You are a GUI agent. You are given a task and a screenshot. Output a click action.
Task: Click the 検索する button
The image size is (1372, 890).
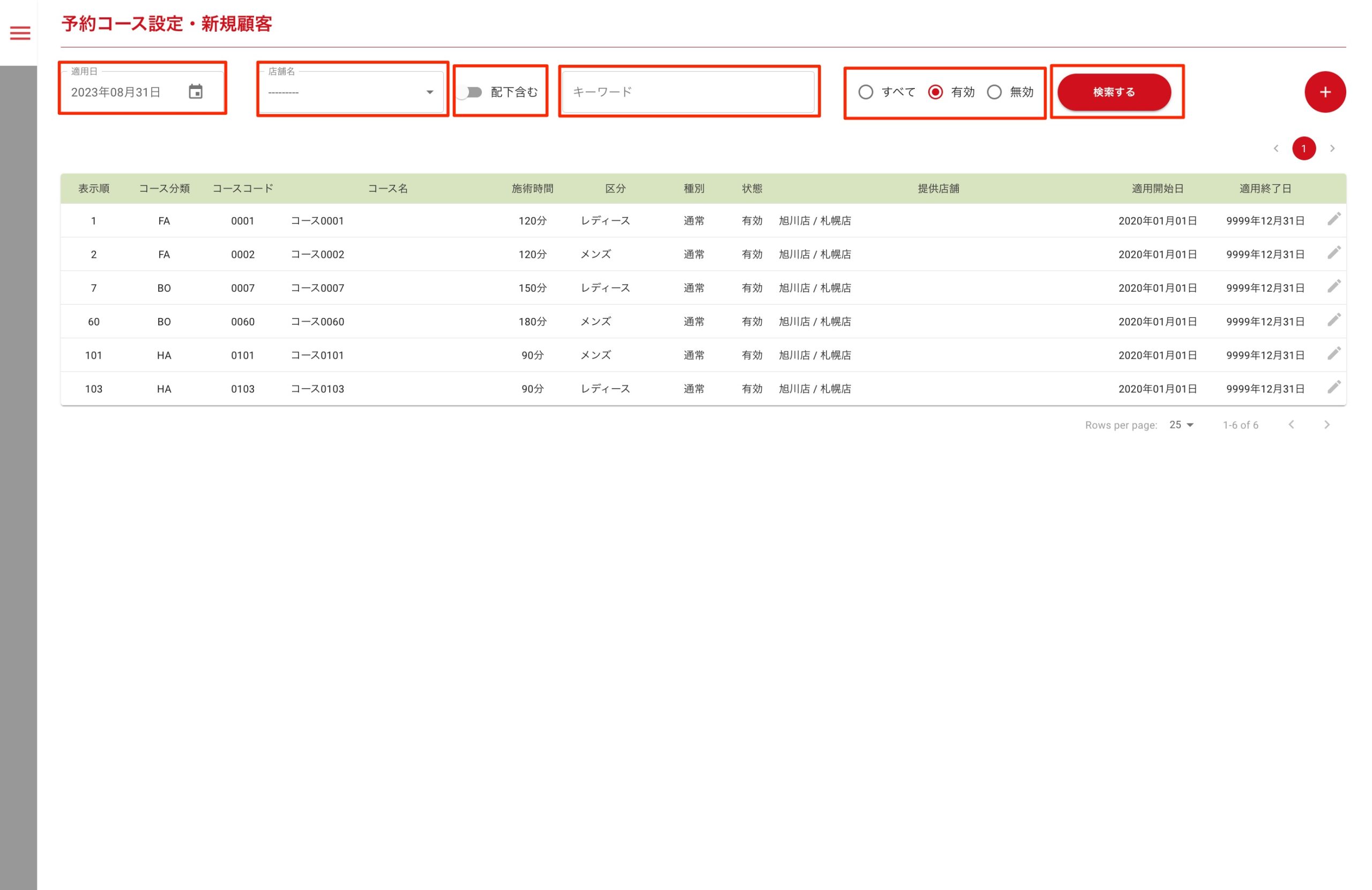[1114, 92]
